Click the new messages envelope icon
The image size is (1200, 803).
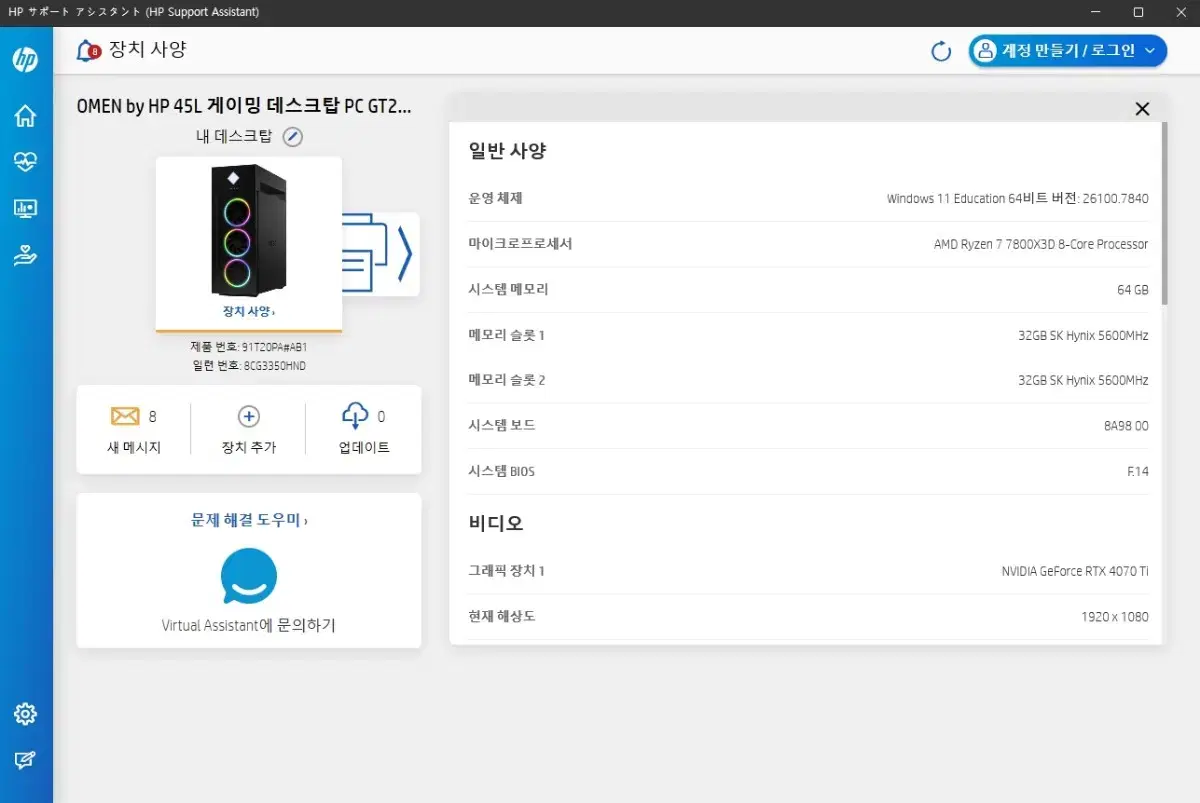(125, 416)
